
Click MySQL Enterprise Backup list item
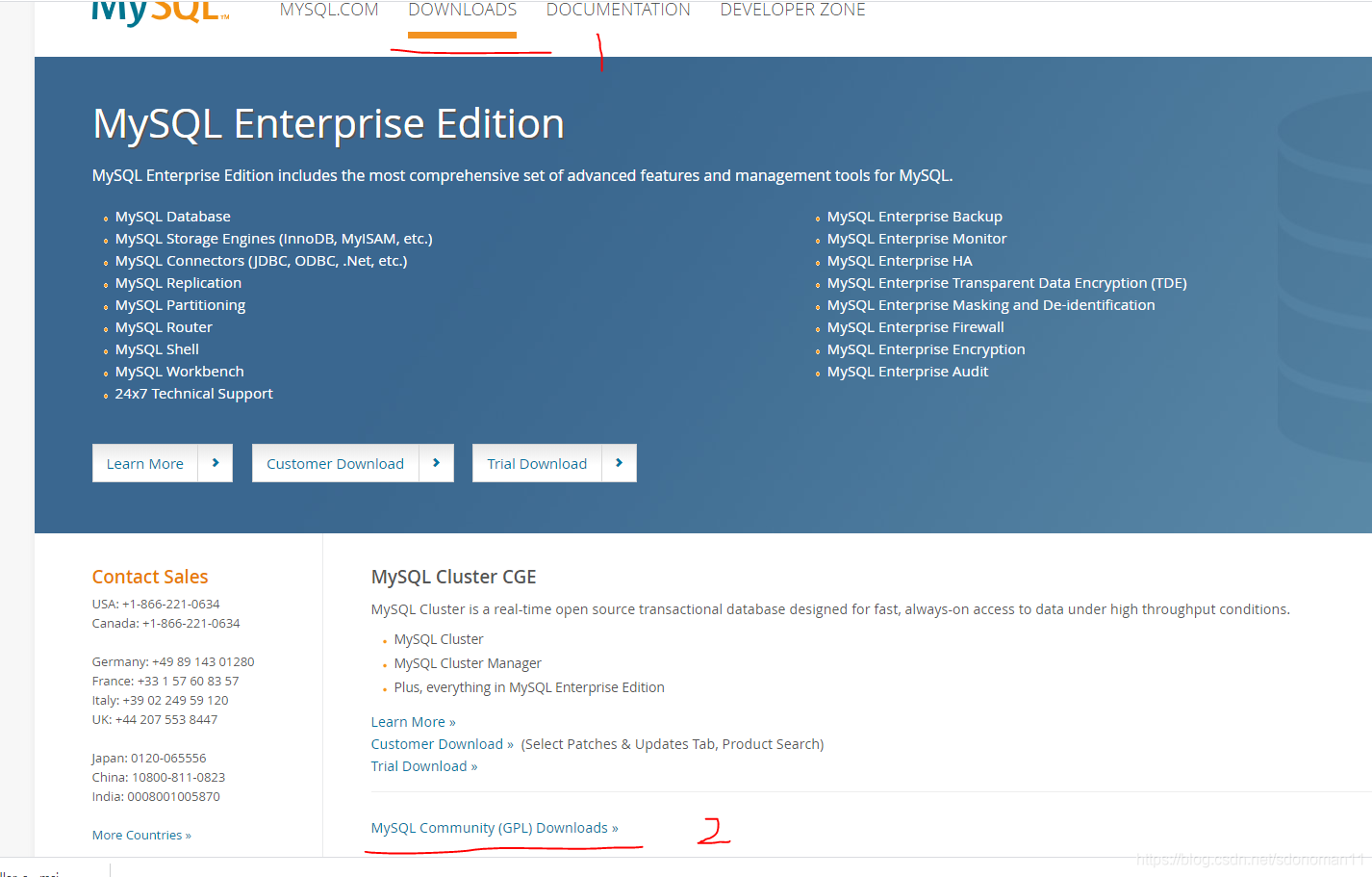point(915,217)
